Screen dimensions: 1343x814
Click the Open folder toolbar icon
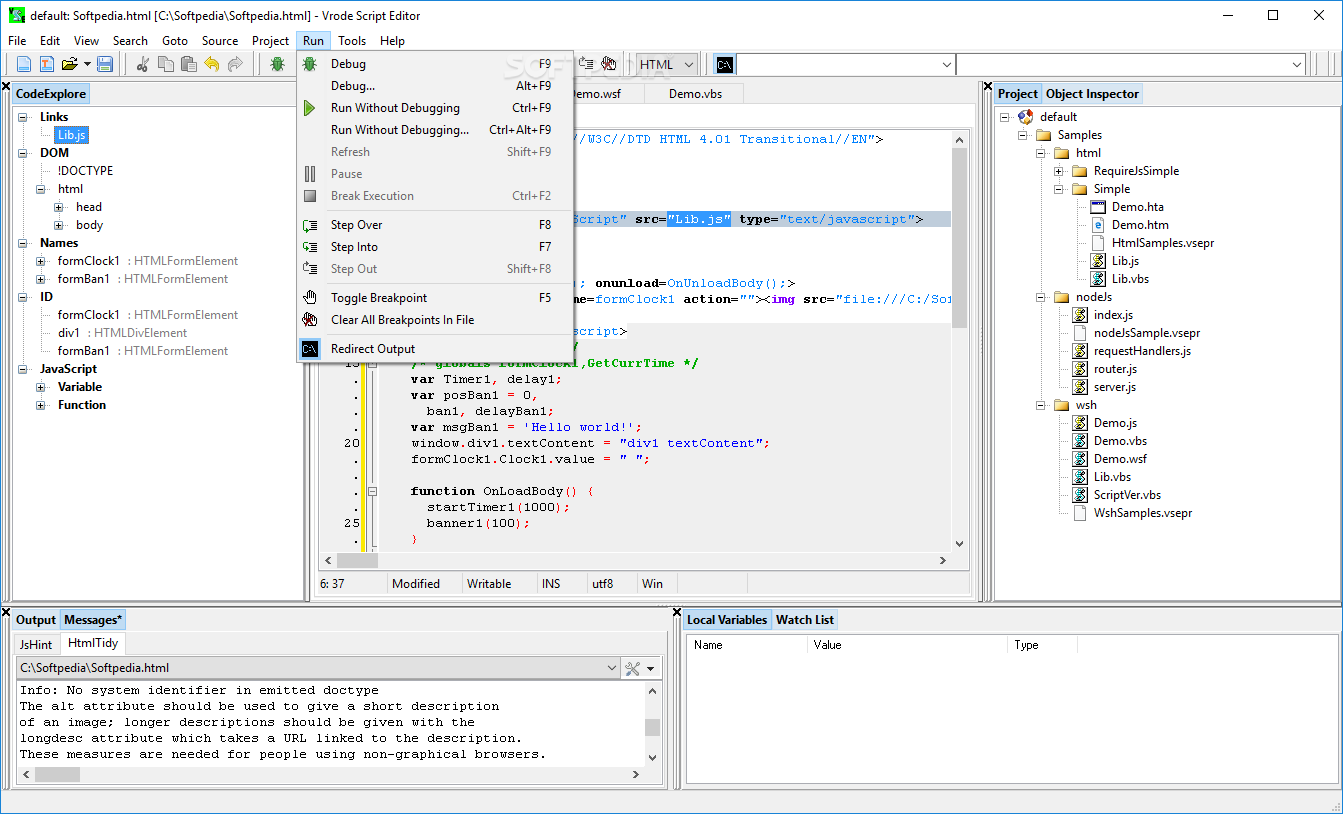[70, 64]
